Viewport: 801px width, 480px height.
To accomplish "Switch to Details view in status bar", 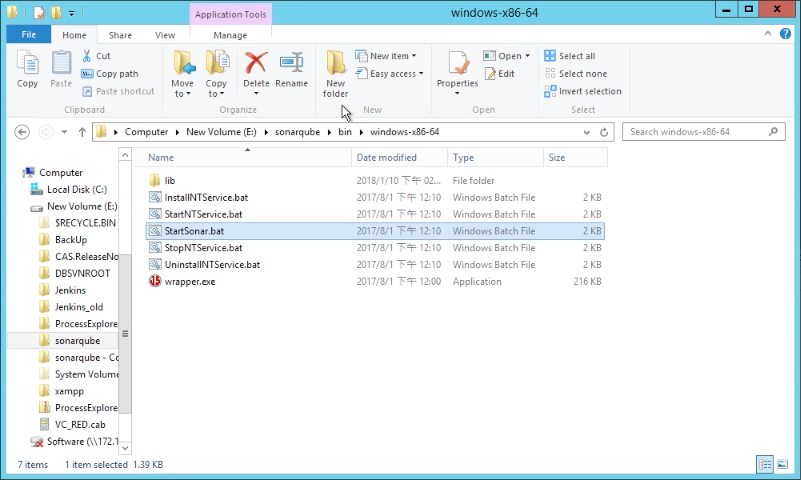I will 765,464.
